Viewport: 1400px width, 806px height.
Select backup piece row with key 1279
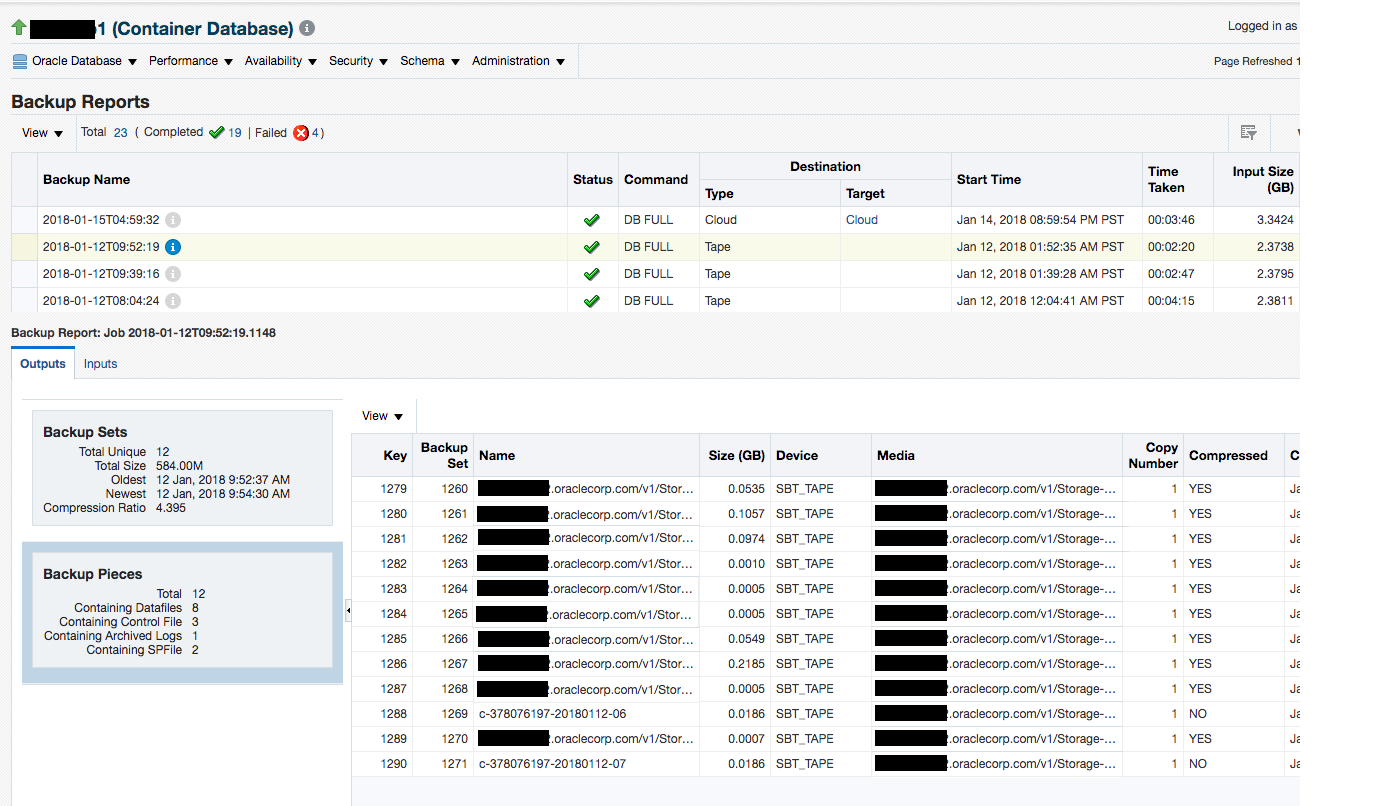825,489
